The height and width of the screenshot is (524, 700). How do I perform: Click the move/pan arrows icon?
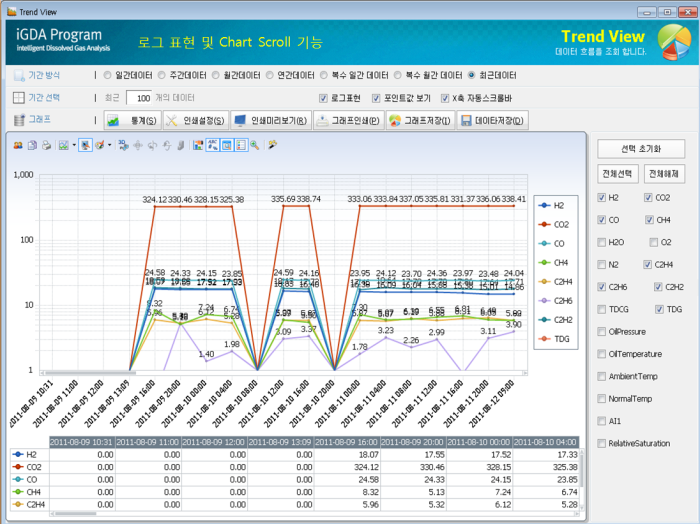tap(138, 145)
